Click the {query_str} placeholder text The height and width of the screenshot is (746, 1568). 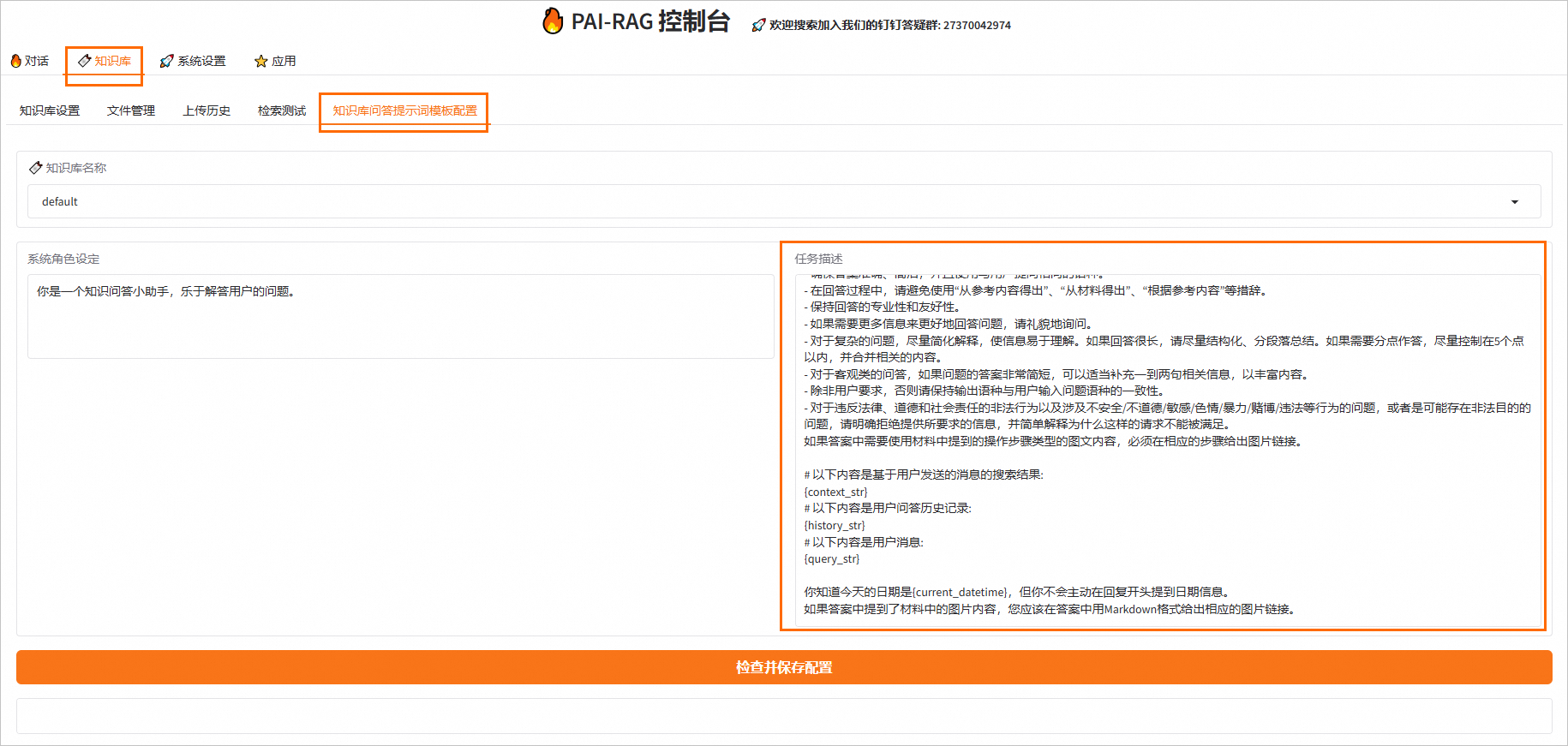(831, 558)
